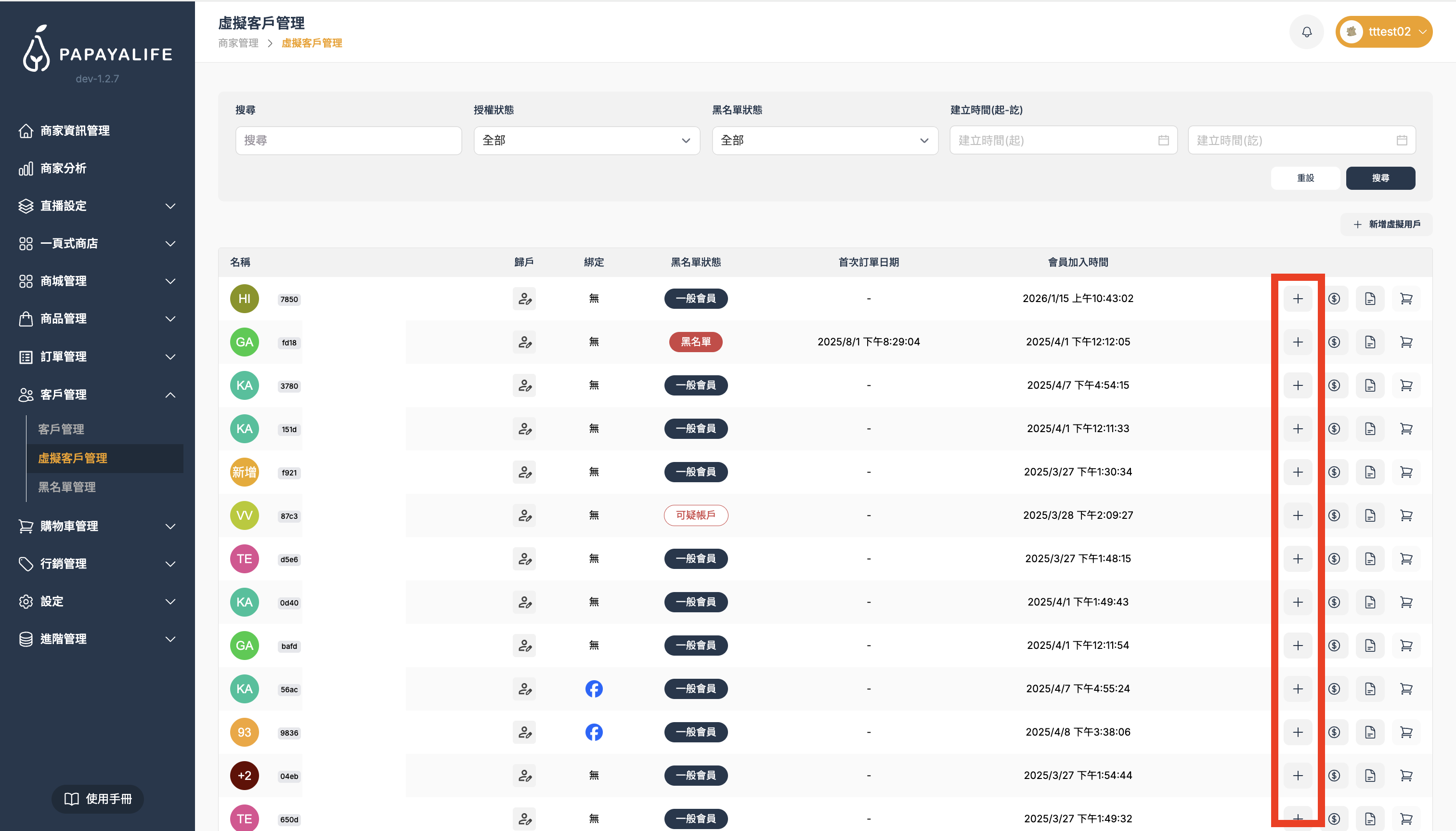
Task: Click Facebook icon in 56ac row
Action: click(x=594, y=689)
